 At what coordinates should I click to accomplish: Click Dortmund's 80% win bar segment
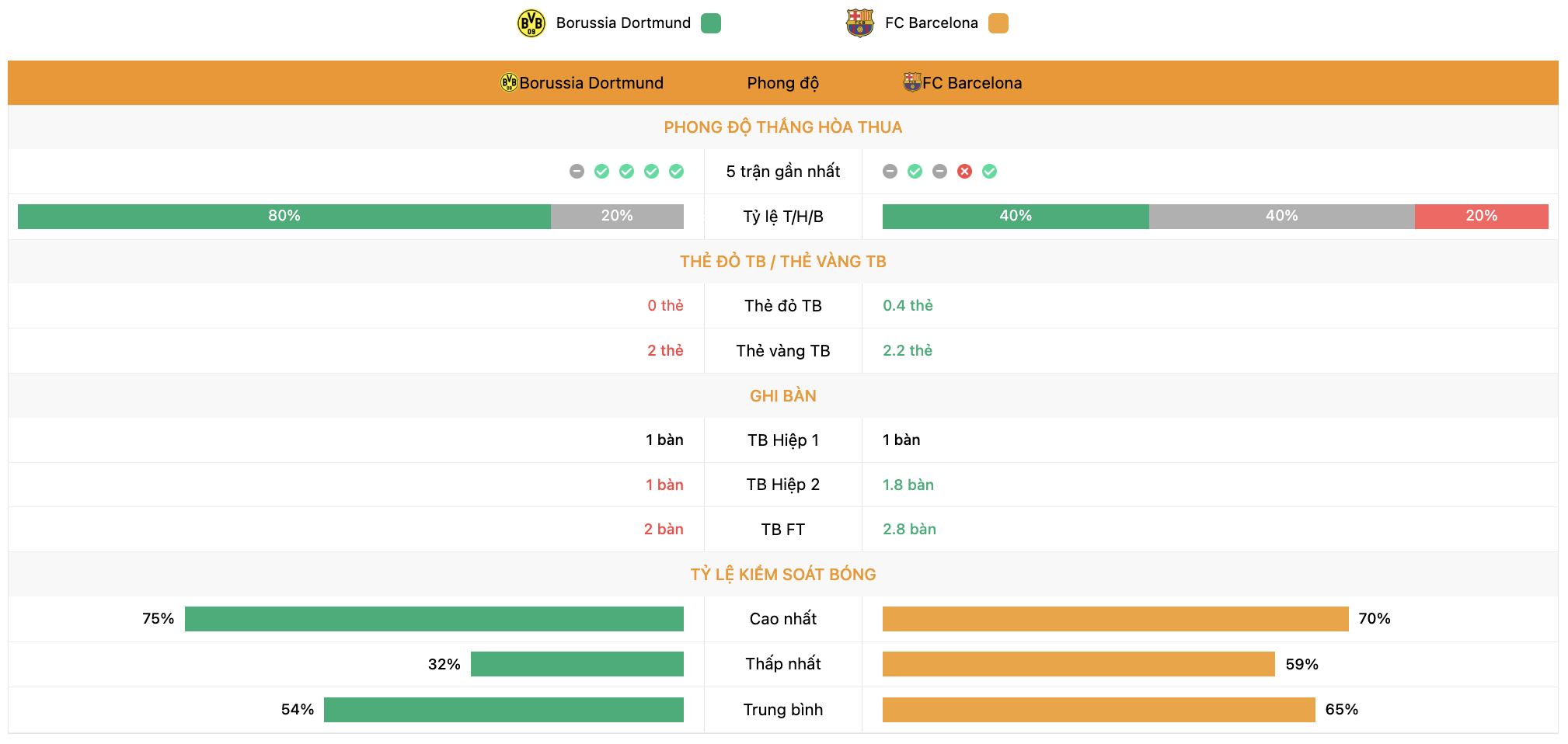coord(284,217)
